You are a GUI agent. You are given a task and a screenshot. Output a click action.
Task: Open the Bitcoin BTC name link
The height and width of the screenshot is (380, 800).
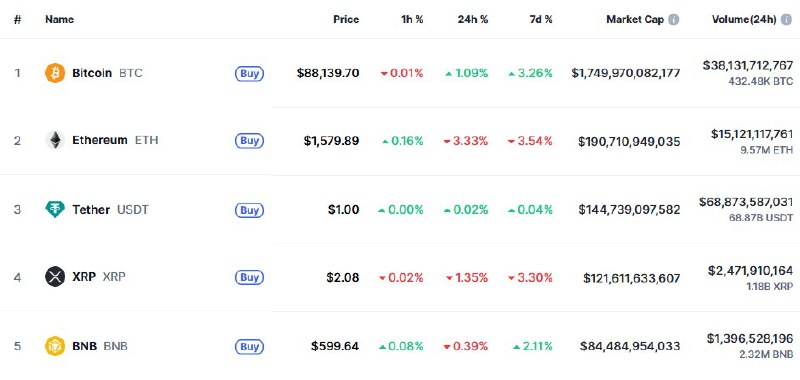[107, 73]
